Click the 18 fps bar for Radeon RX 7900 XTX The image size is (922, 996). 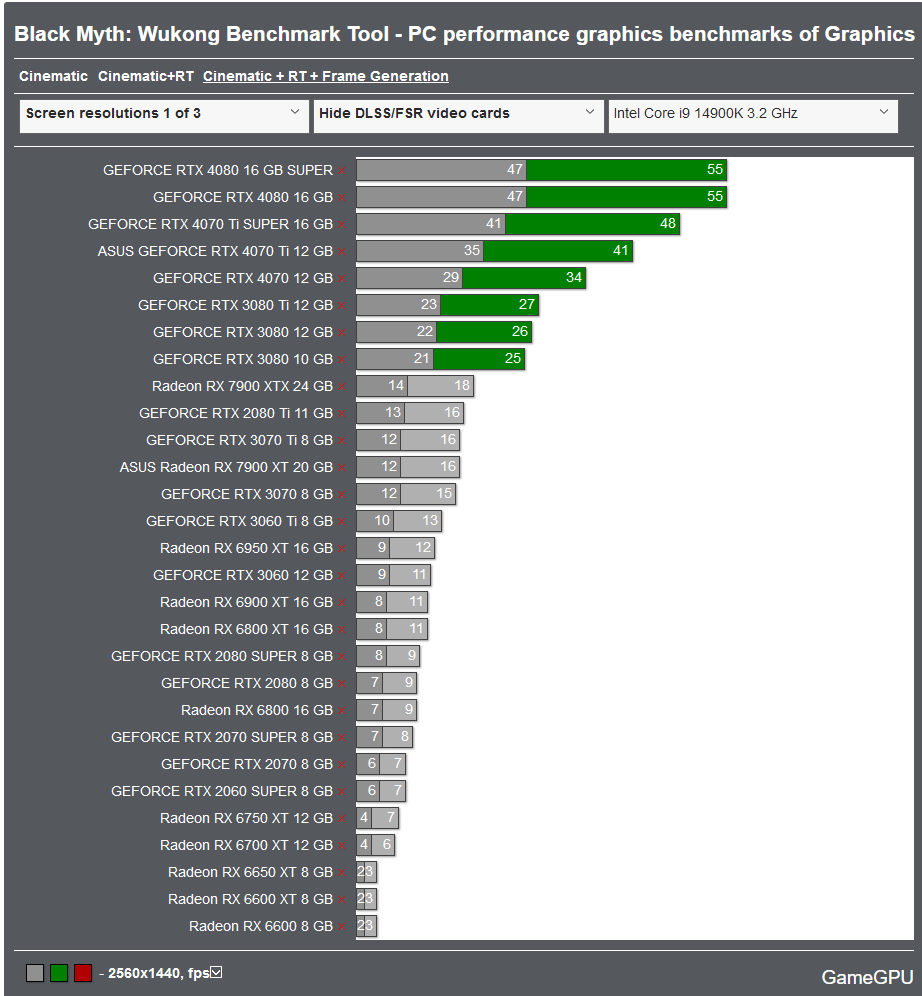[440, 386]
